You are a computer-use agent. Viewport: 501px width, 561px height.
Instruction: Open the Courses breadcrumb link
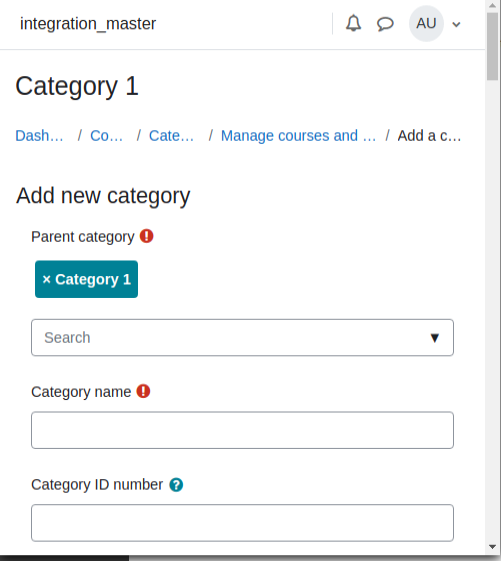click(106, 136)
